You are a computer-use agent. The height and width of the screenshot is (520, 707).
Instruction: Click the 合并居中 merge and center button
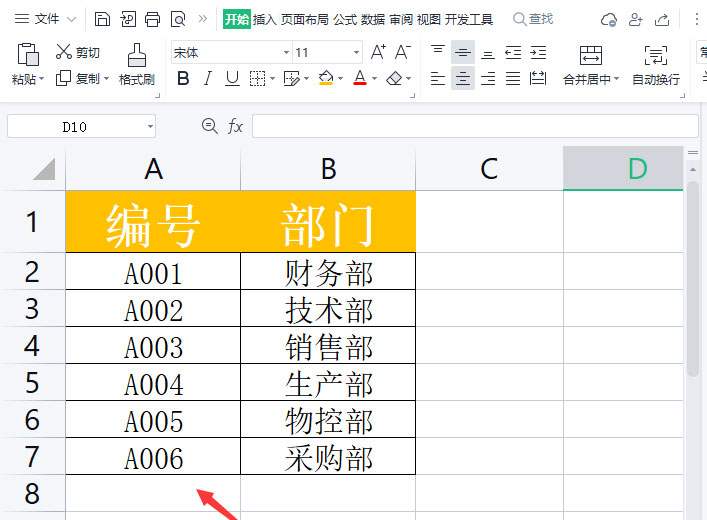tap(591, 65)
